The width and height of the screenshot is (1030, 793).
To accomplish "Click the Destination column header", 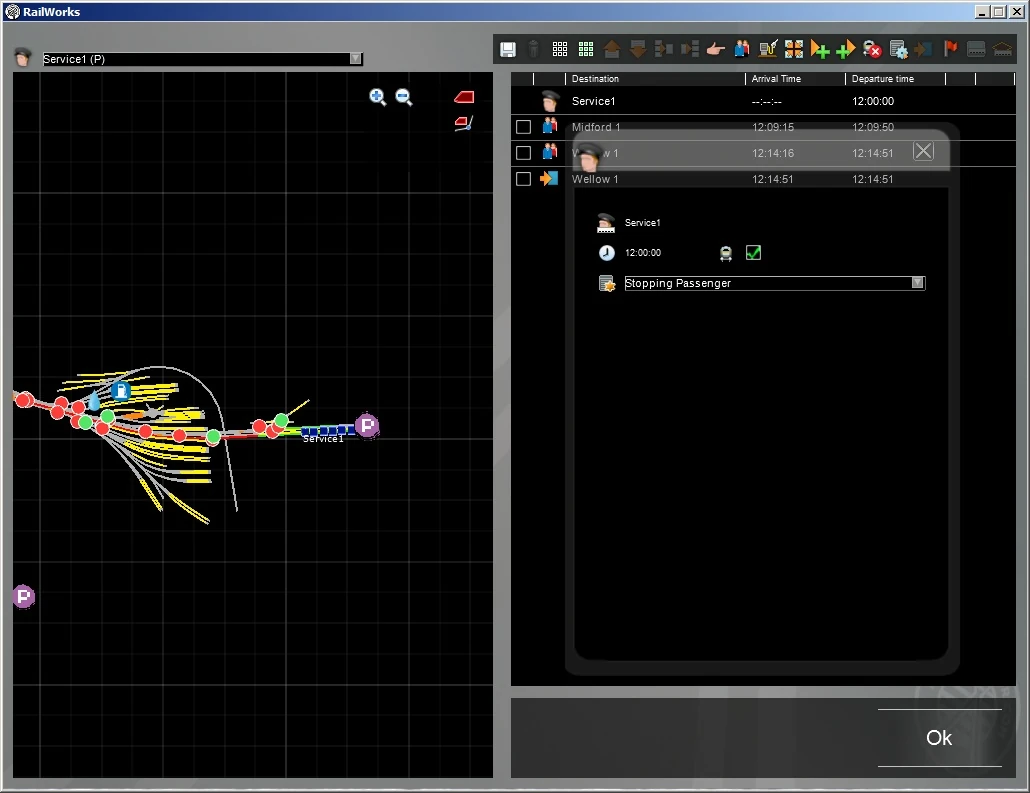I will click(595, 79).
